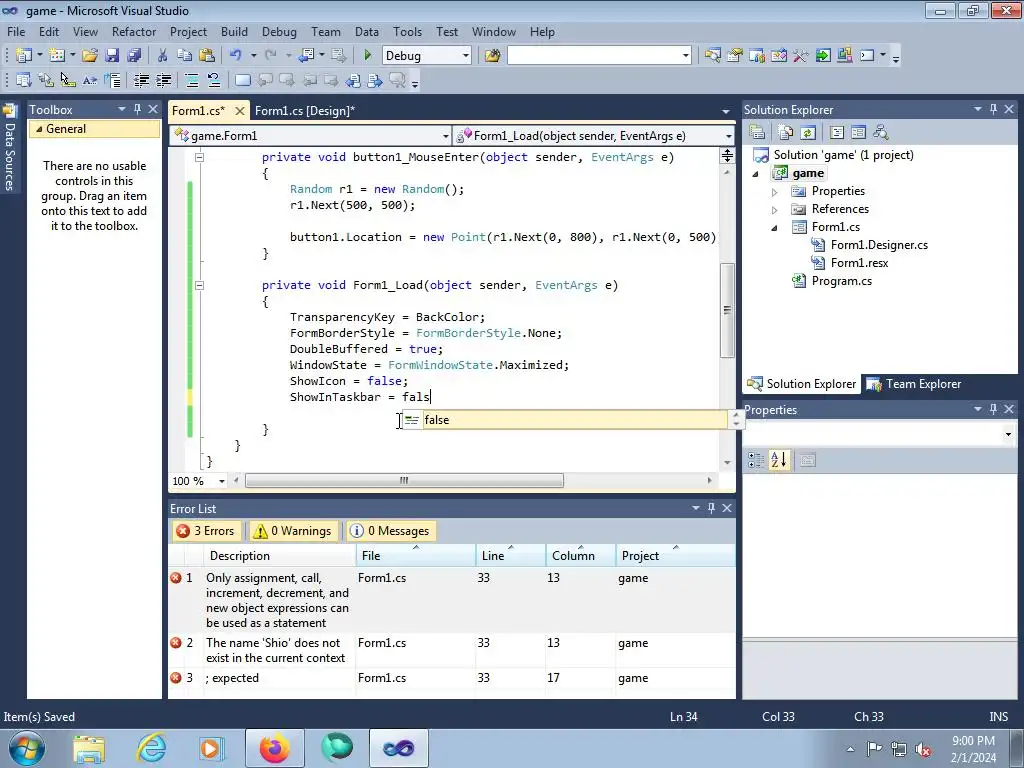The width and height of the screenshot is (1024, 768).
Task: Click the Open File folder icon
Action: [89, 56]
